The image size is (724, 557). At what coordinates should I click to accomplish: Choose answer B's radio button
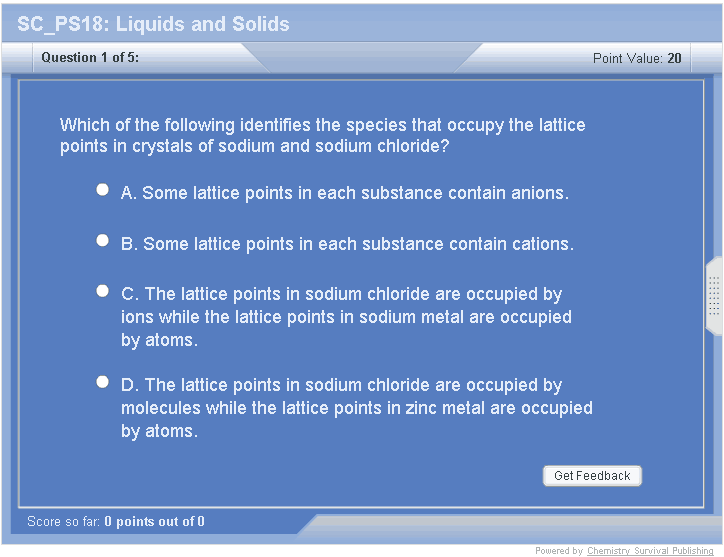pos(102,240)
